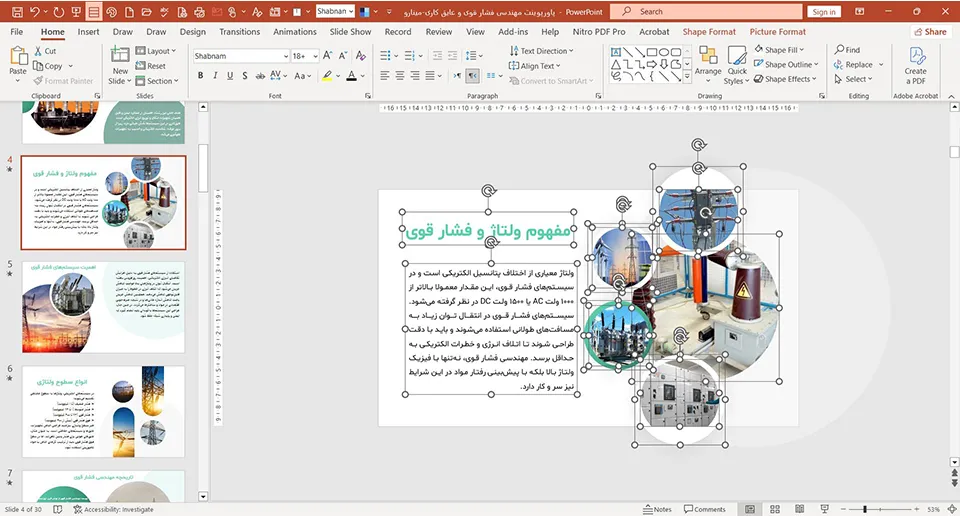Select the triangle shape in shapes gallery
The image size is (960, 516).
coord(616,64)
